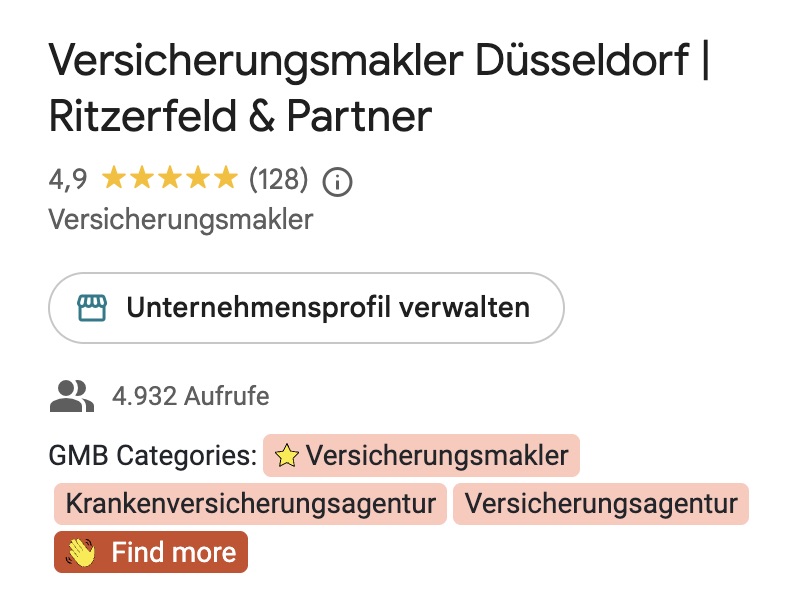Click the middle (third) rating star
804x600 pixels.
coord(170,178)
